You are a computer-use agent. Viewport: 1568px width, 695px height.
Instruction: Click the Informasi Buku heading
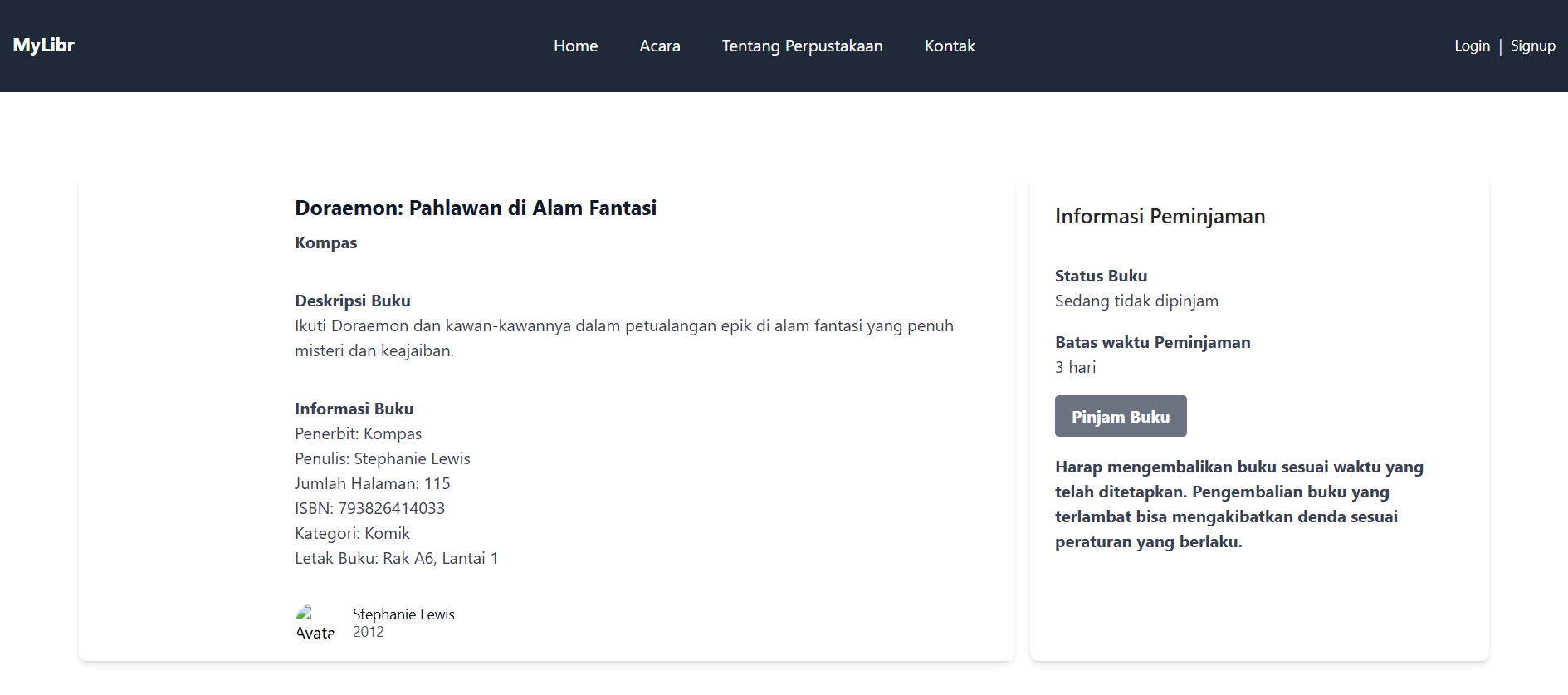click(x=354, y=409)
